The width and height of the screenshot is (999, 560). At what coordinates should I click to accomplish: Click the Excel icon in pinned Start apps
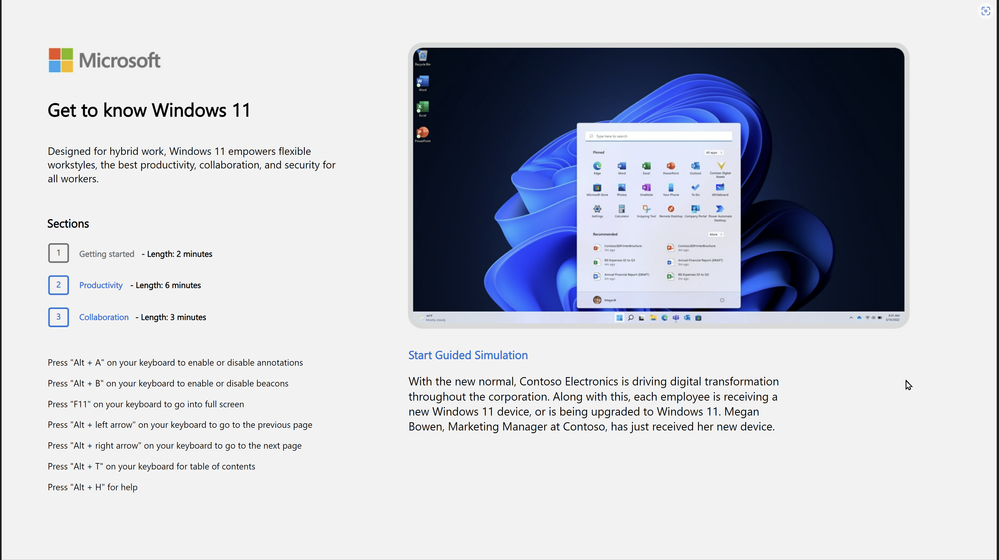[x=646, y=166]
